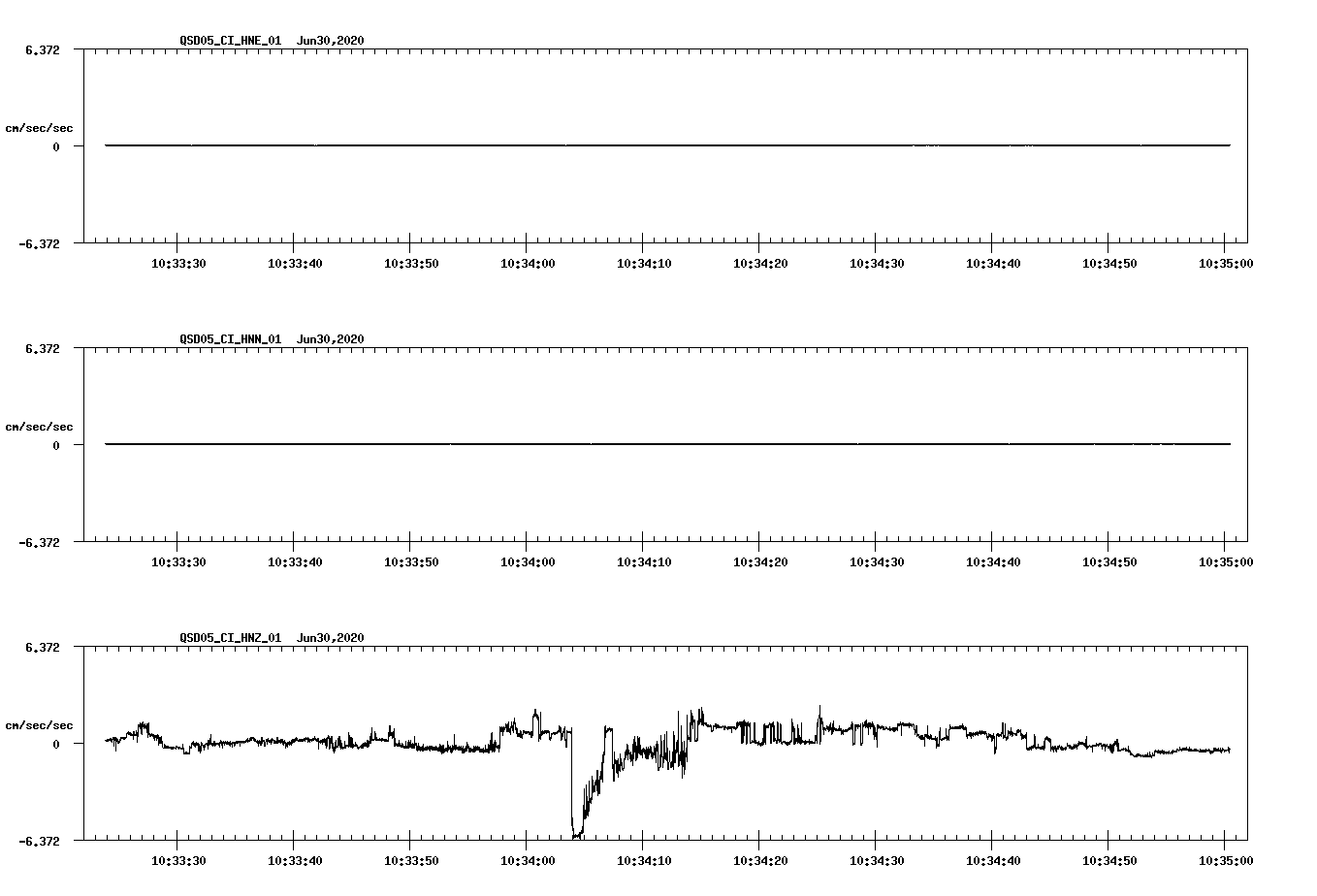
Task: Select the -6.372 lower limit on HNZ plot
Action: tap(40, 841)
